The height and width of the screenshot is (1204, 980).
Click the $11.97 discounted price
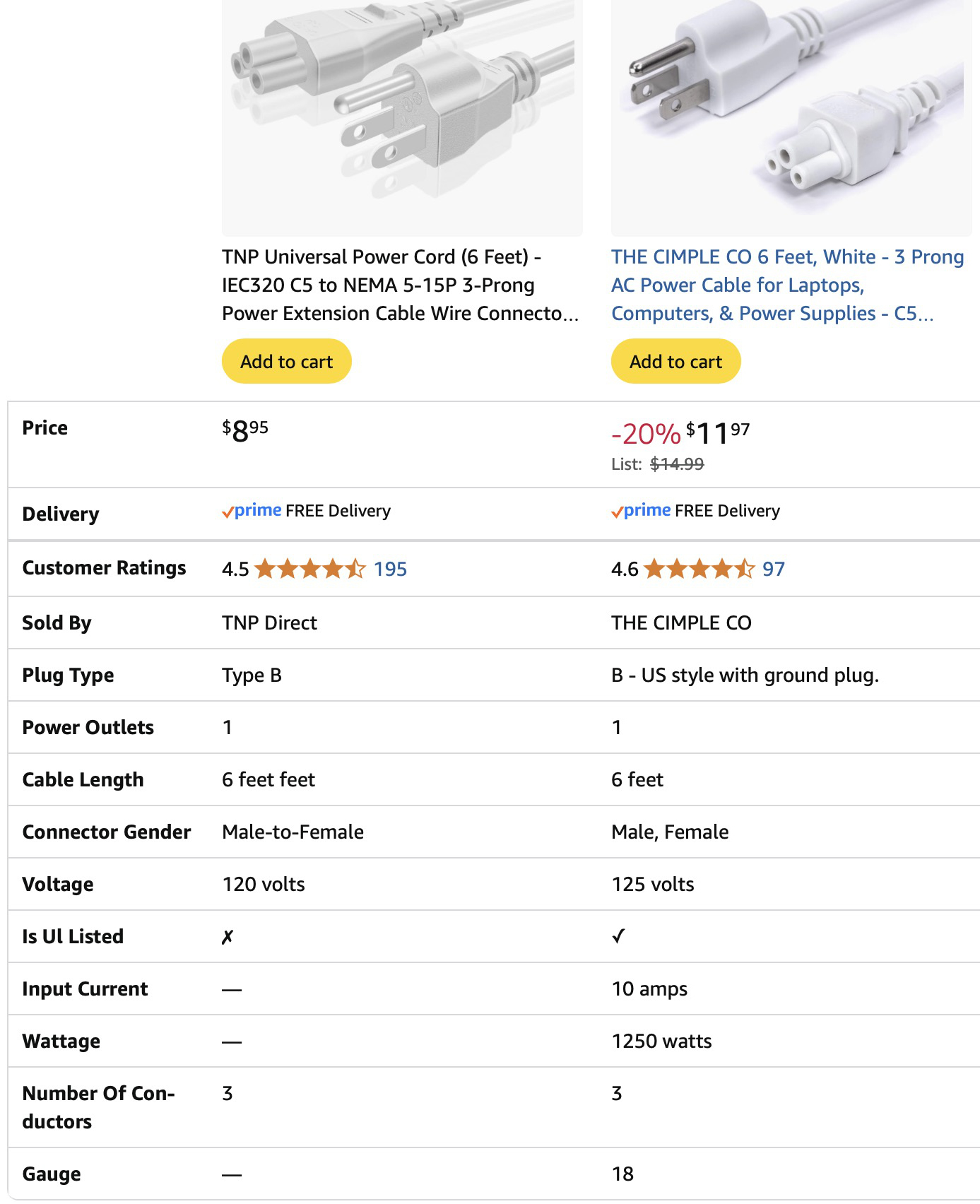pyautogui.click(x=718, y=433)
